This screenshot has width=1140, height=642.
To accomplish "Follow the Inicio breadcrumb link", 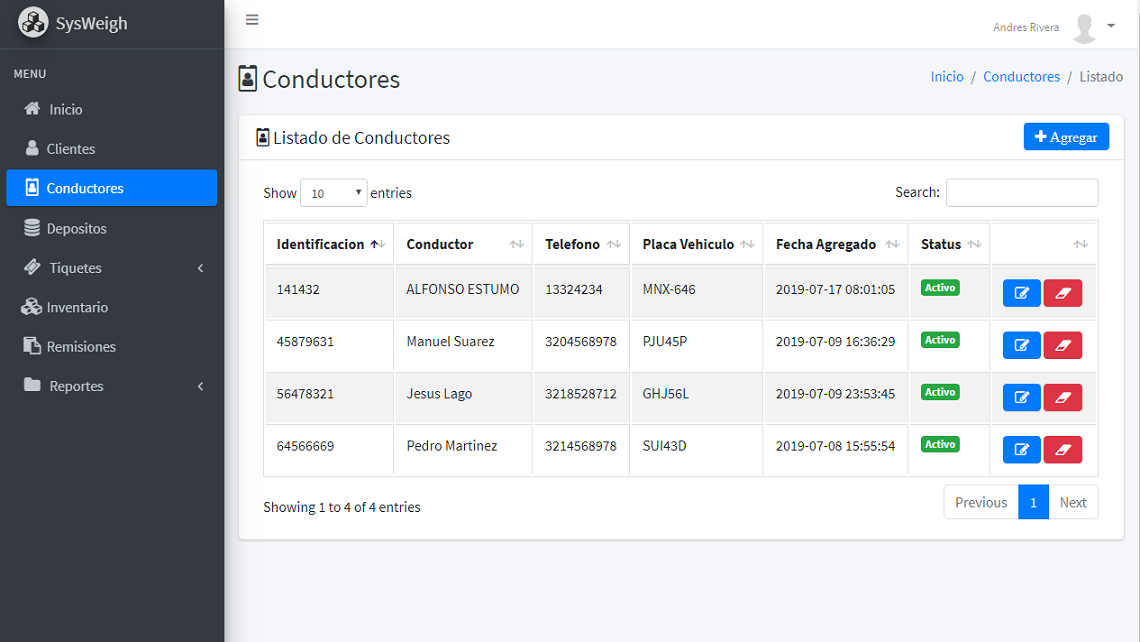I will [946, 77].
